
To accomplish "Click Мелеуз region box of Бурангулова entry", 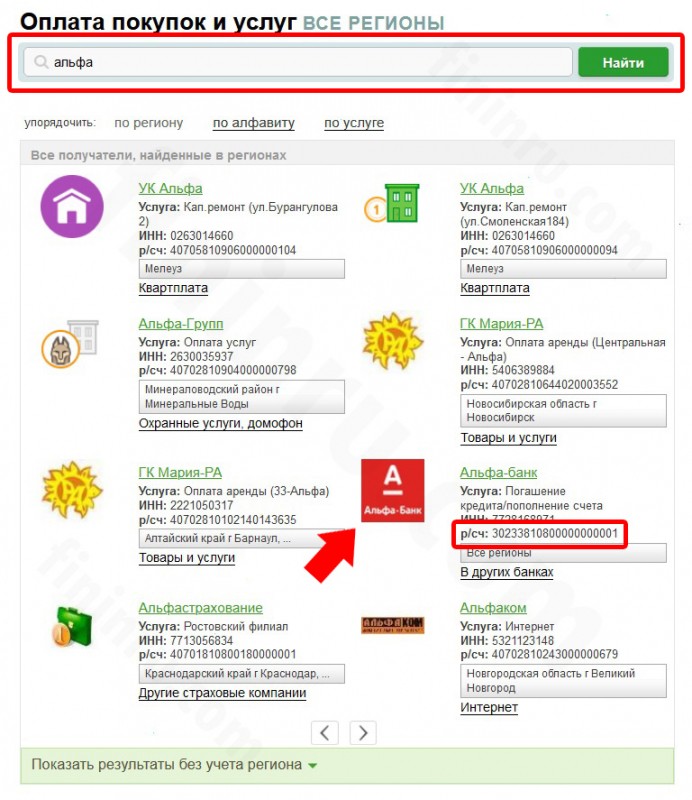I will tap(242, 268).
